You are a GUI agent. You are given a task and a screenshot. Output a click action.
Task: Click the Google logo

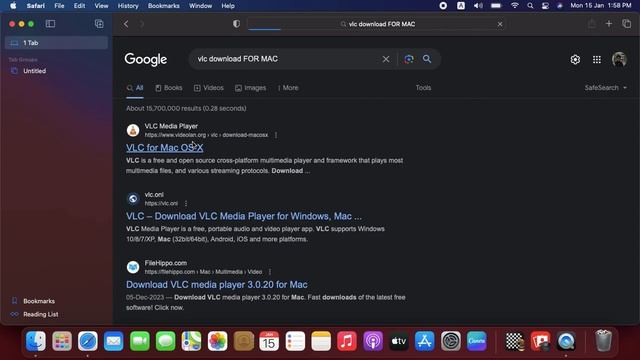146,60
